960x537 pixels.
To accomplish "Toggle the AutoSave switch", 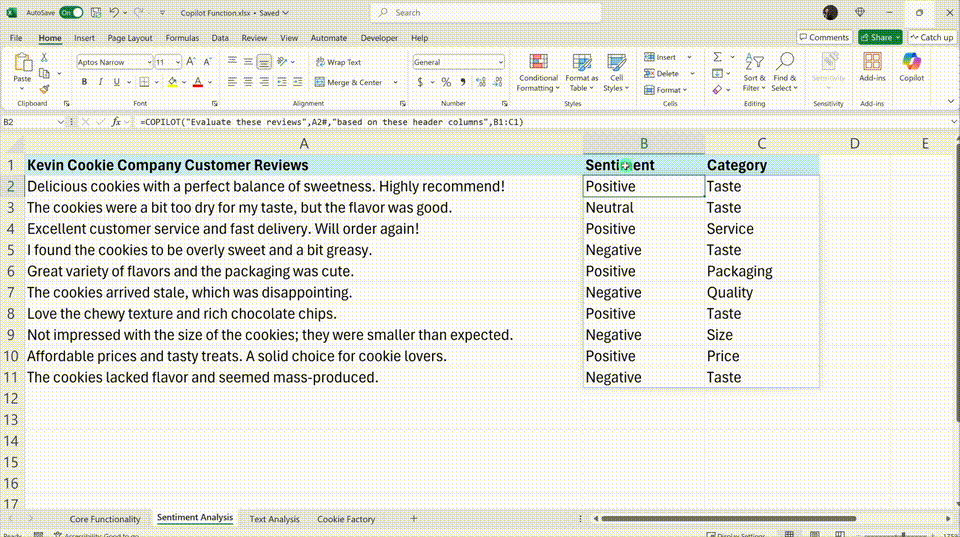I will pos(71,13).
